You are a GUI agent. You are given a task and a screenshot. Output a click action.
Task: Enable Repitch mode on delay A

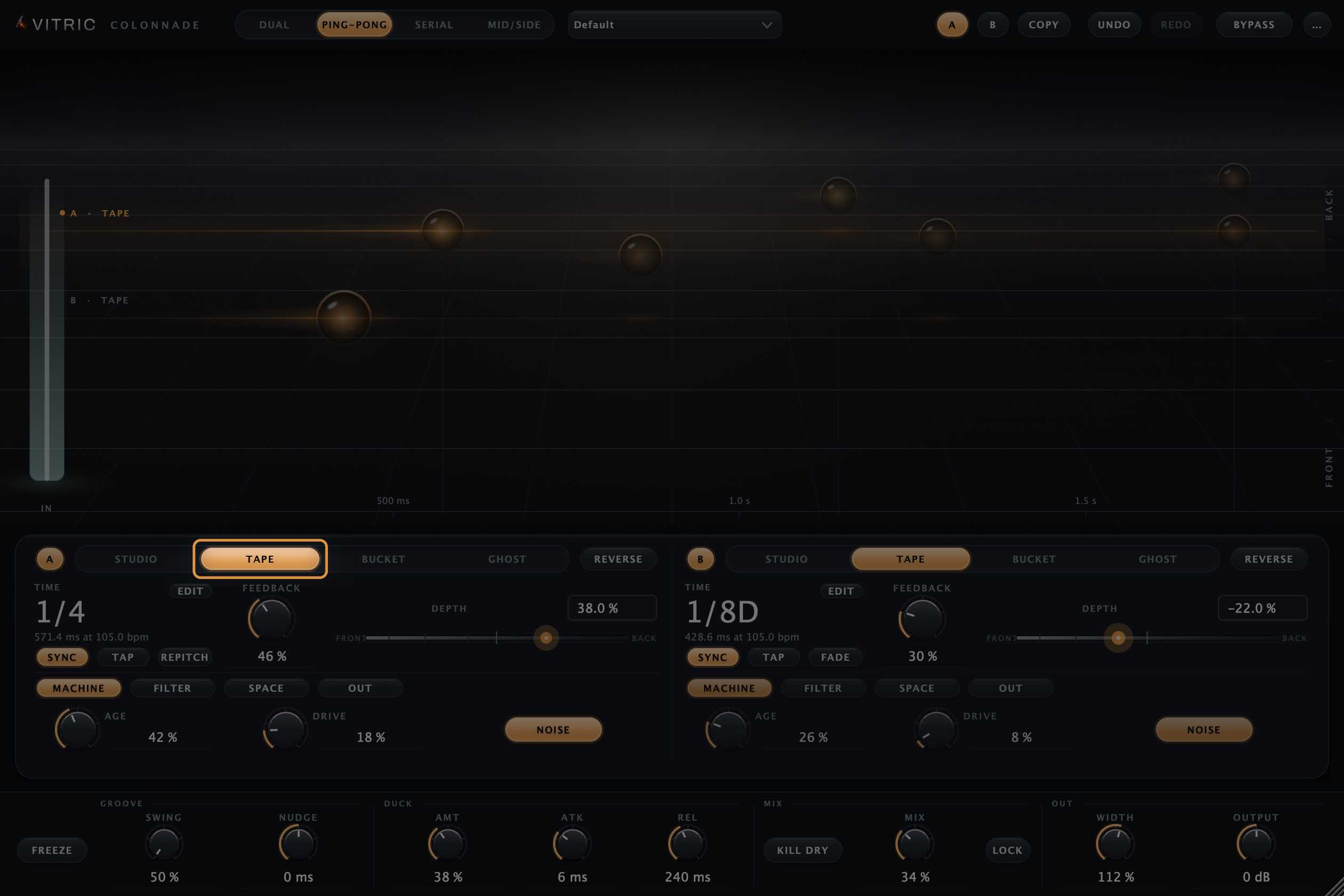(185, 657)
